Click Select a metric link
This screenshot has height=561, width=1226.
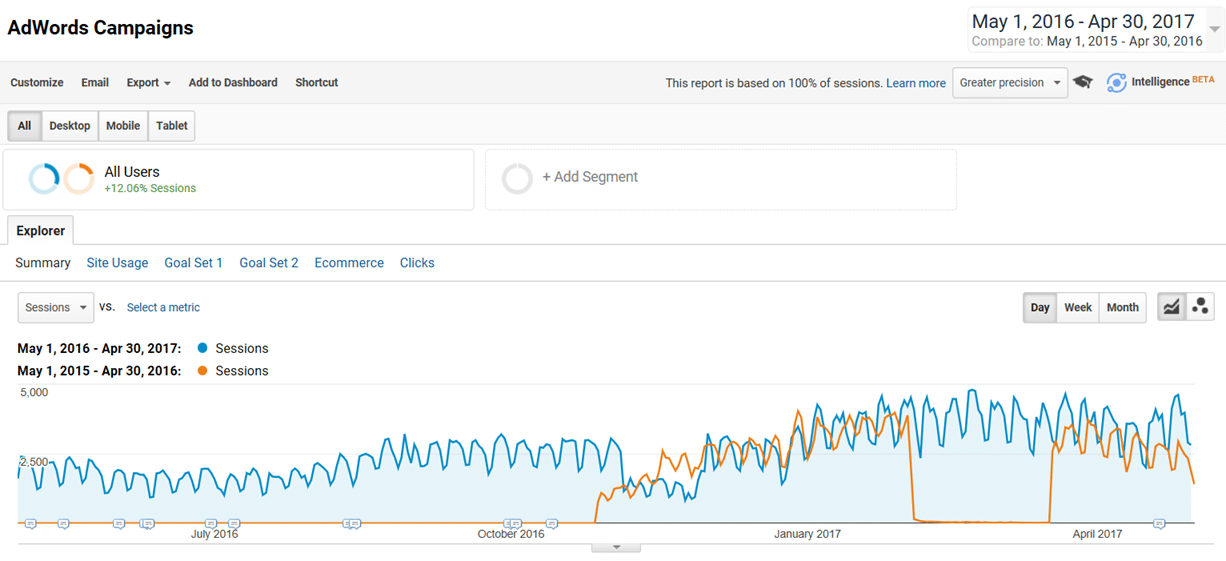click(163, 307)
